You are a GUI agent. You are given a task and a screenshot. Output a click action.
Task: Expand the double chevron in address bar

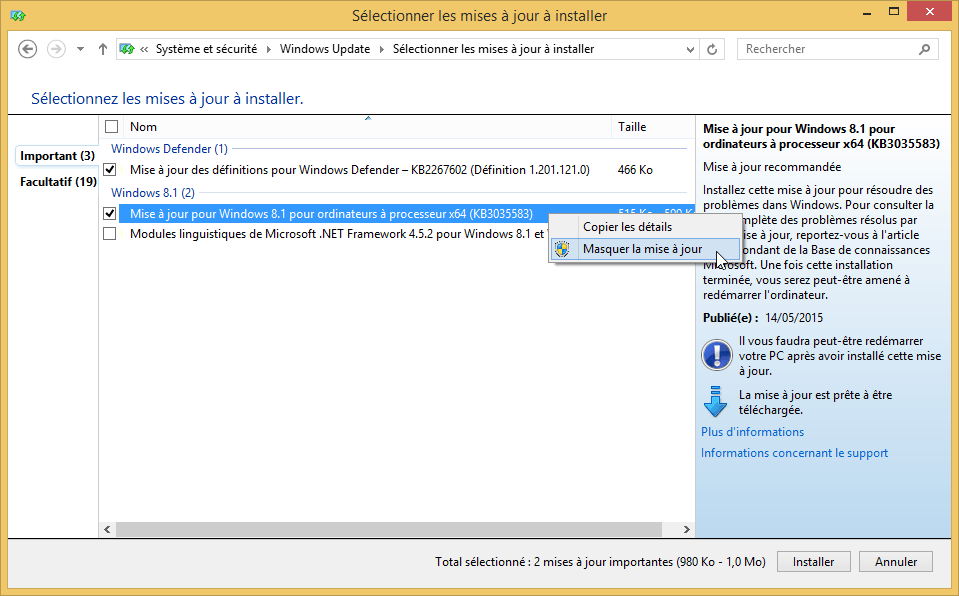click(144, 49)
